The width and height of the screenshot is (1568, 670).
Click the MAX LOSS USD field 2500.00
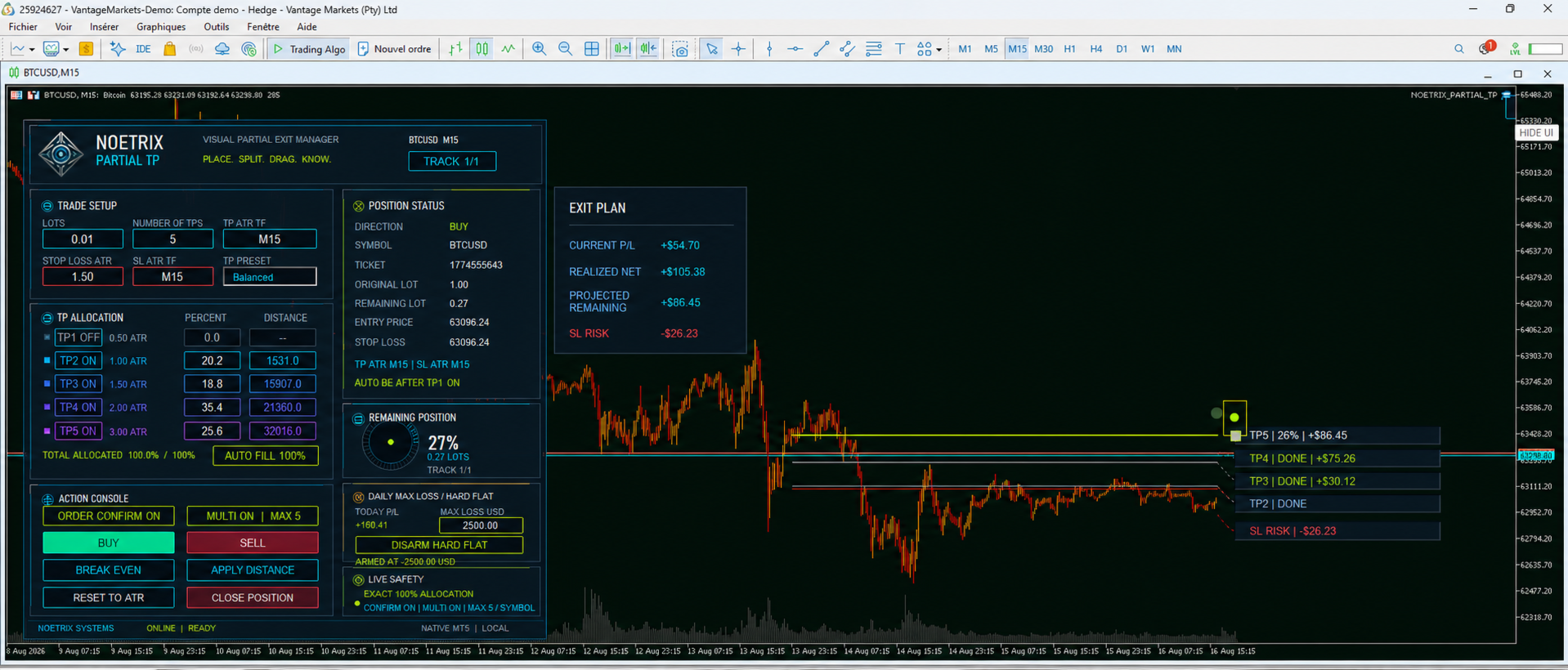click(x=481, y=525)
